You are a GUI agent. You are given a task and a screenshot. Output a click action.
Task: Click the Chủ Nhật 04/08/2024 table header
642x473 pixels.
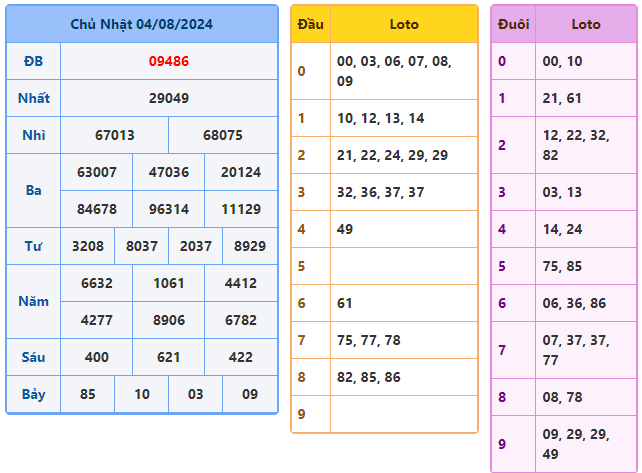pos(141,24)
